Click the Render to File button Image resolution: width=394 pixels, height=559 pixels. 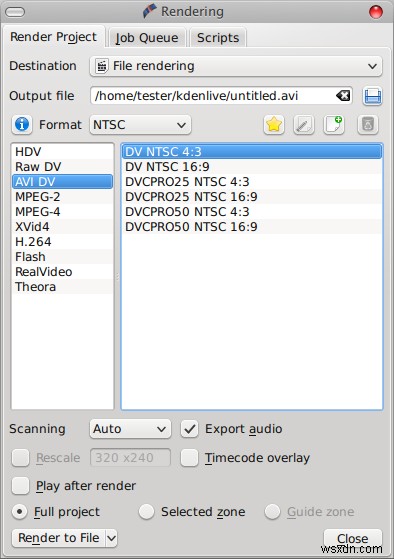tap(59, 538)
